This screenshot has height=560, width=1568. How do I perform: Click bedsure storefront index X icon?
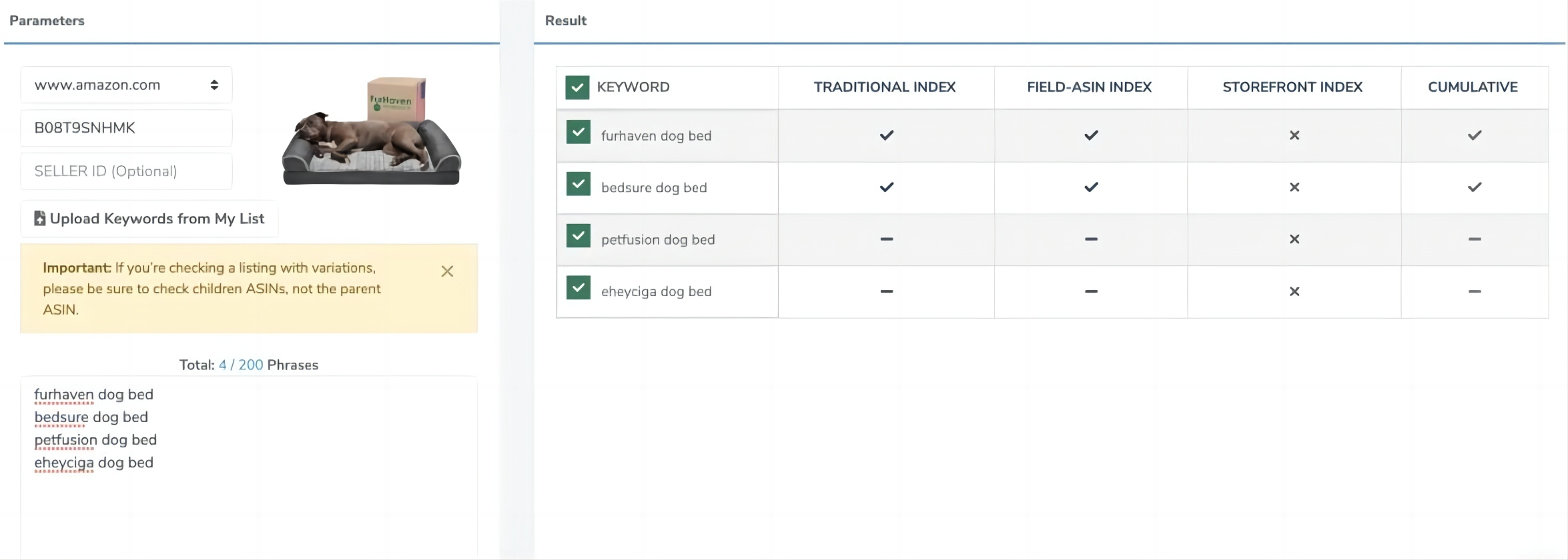click(x=1294, y=187)
